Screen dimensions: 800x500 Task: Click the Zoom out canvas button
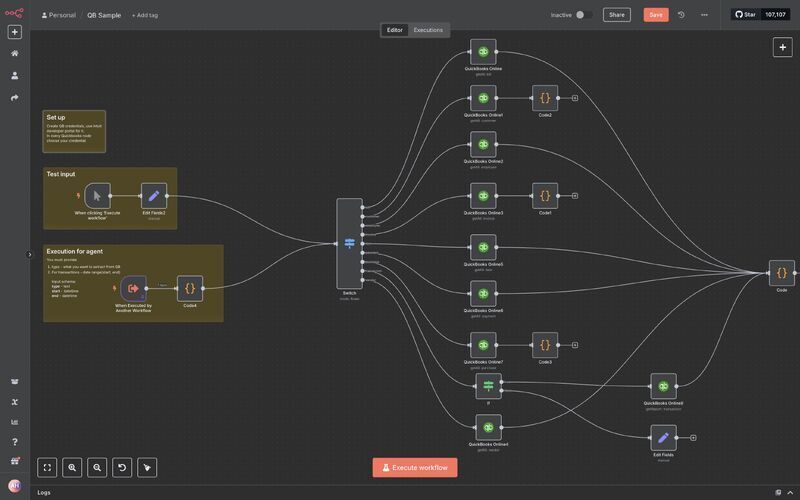(97, 467)
